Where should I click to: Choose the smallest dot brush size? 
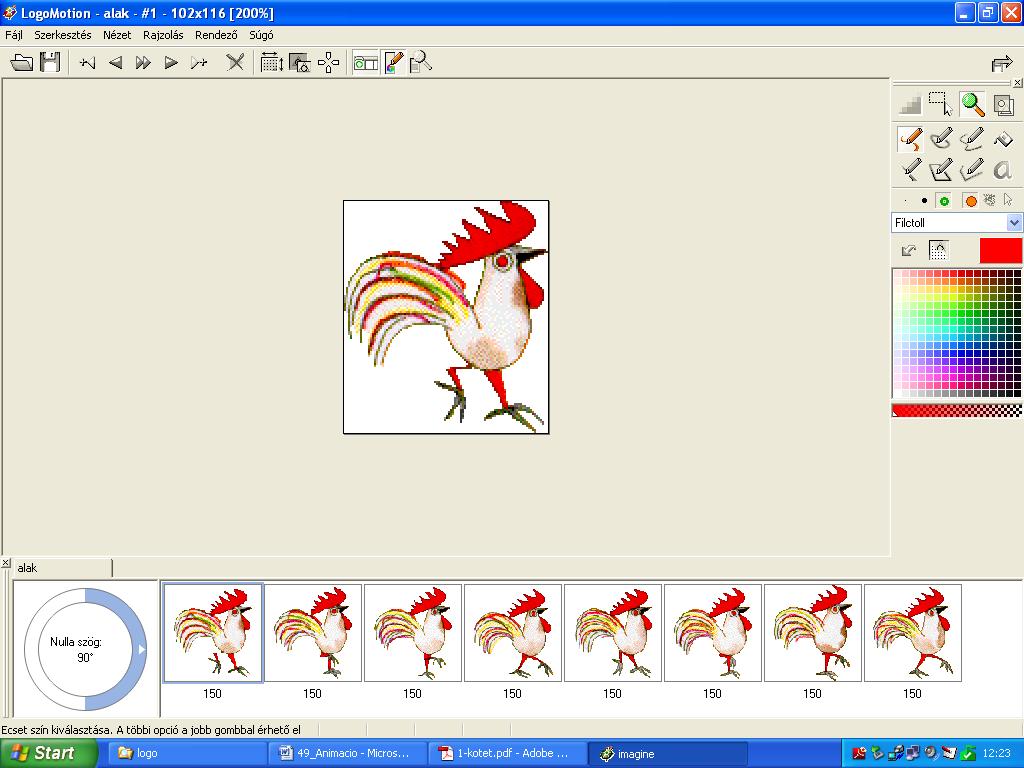(906, 201)
